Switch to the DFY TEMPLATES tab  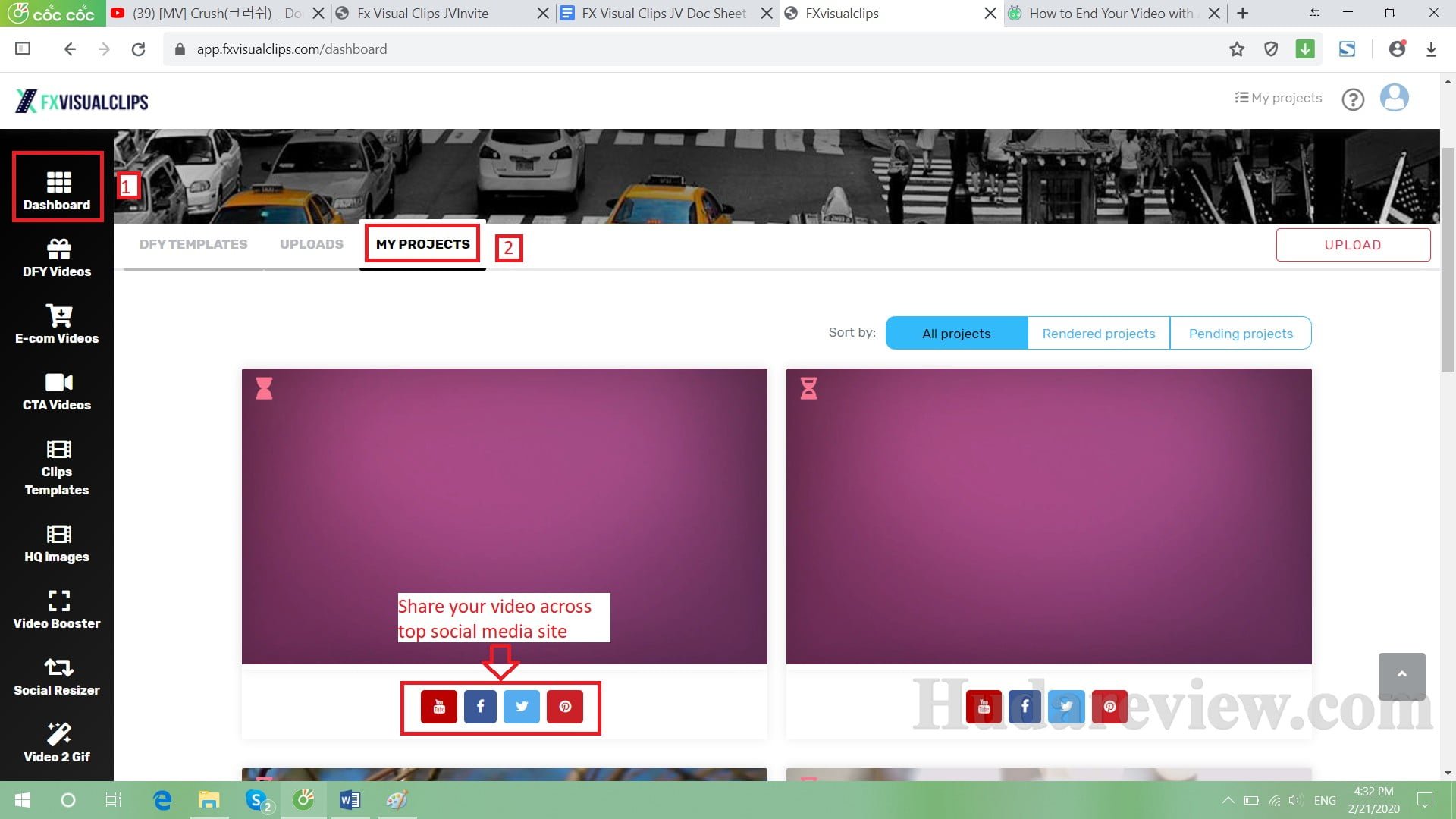(193, 243)
